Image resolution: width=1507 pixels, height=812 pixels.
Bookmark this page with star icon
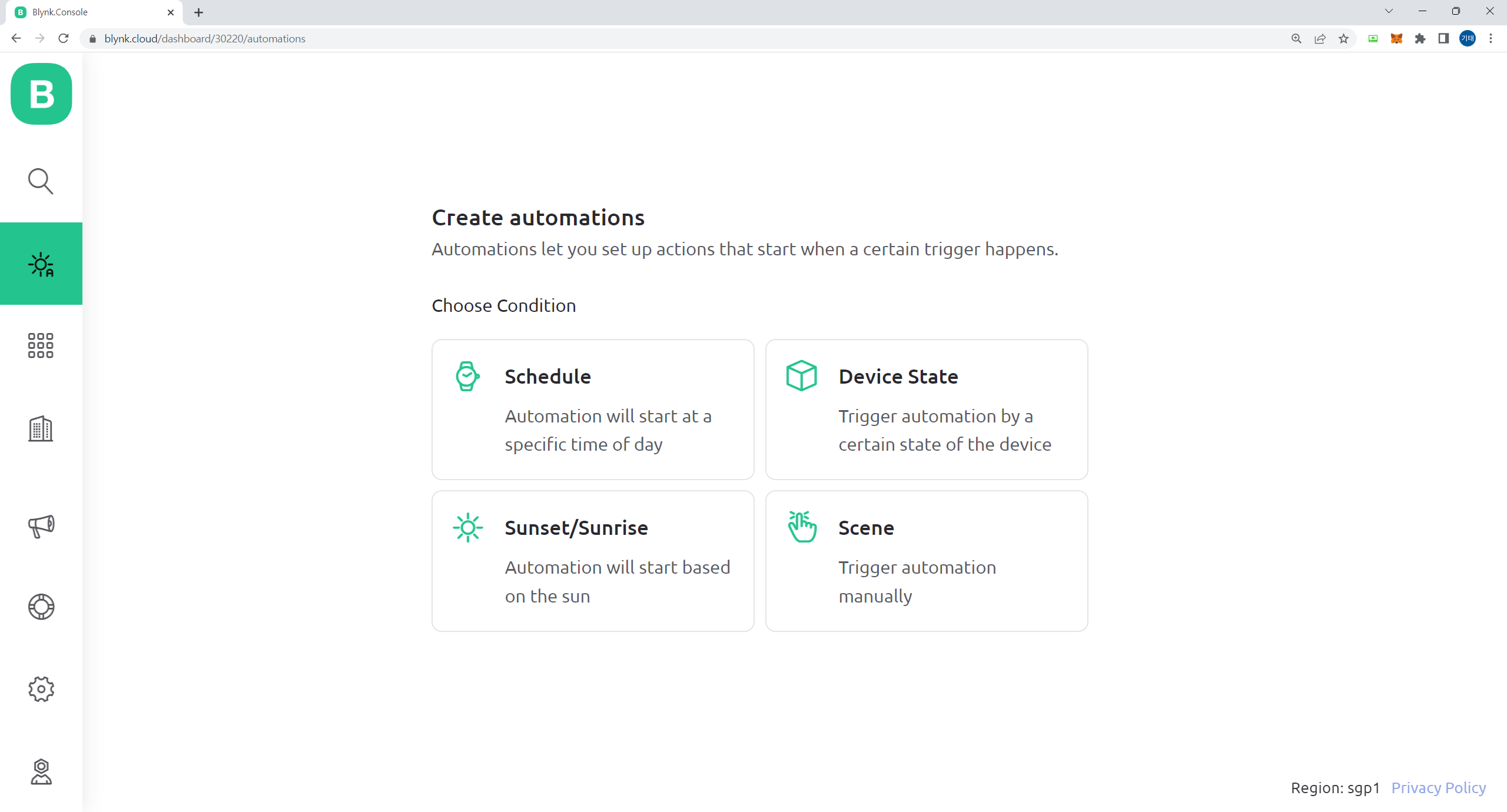pos(1343,39)
